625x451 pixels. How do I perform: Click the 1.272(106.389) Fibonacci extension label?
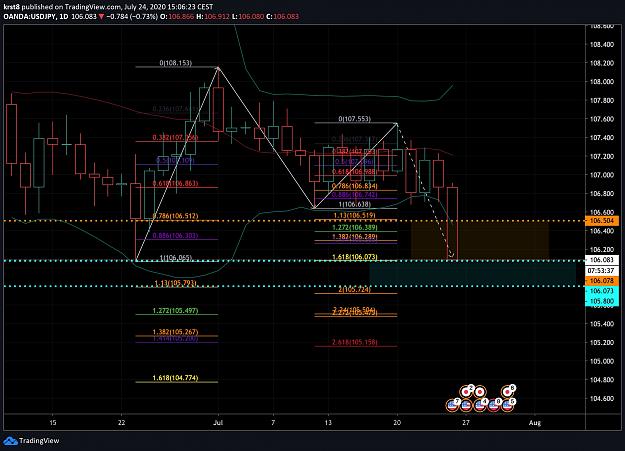354,227
